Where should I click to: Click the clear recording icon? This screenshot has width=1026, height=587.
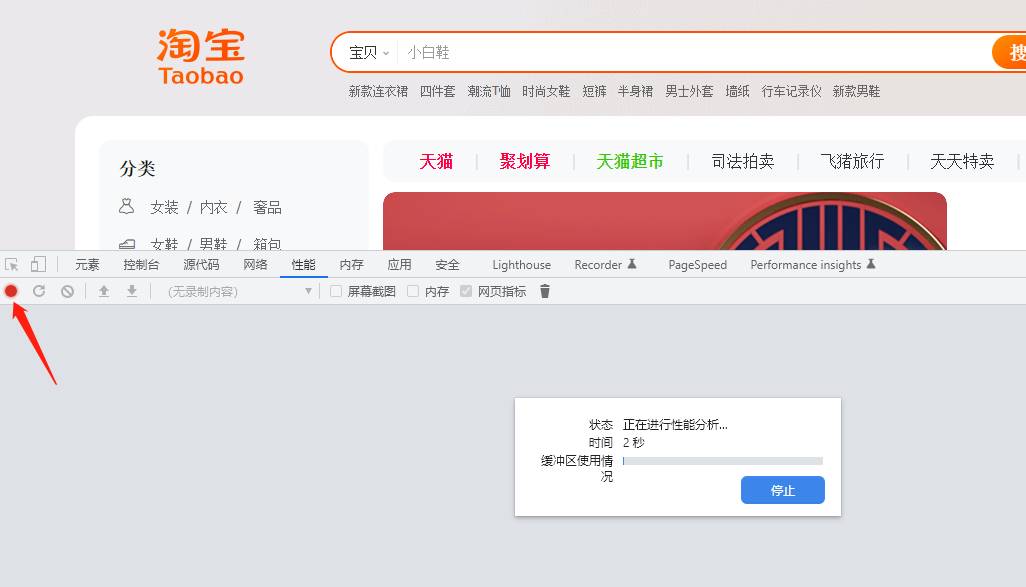click(67, 291)
